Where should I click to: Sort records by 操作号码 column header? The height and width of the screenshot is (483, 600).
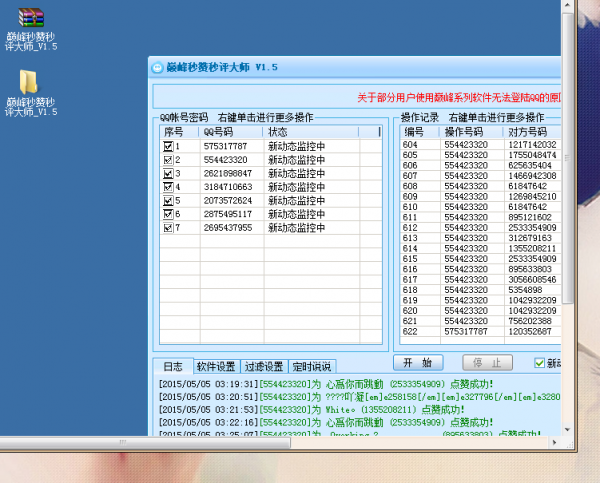471,132
